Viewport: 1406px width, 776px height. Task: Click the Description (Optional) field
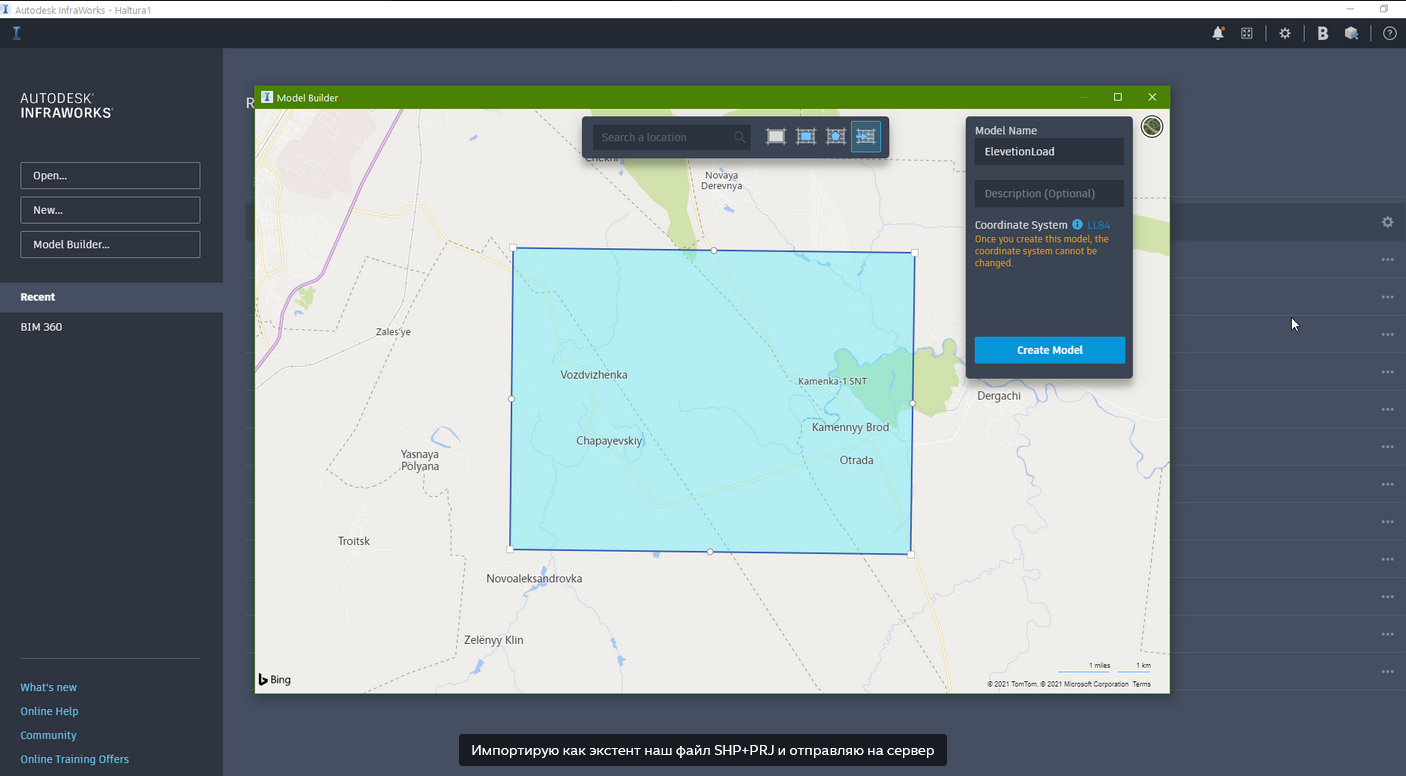tap(1049, 194)
